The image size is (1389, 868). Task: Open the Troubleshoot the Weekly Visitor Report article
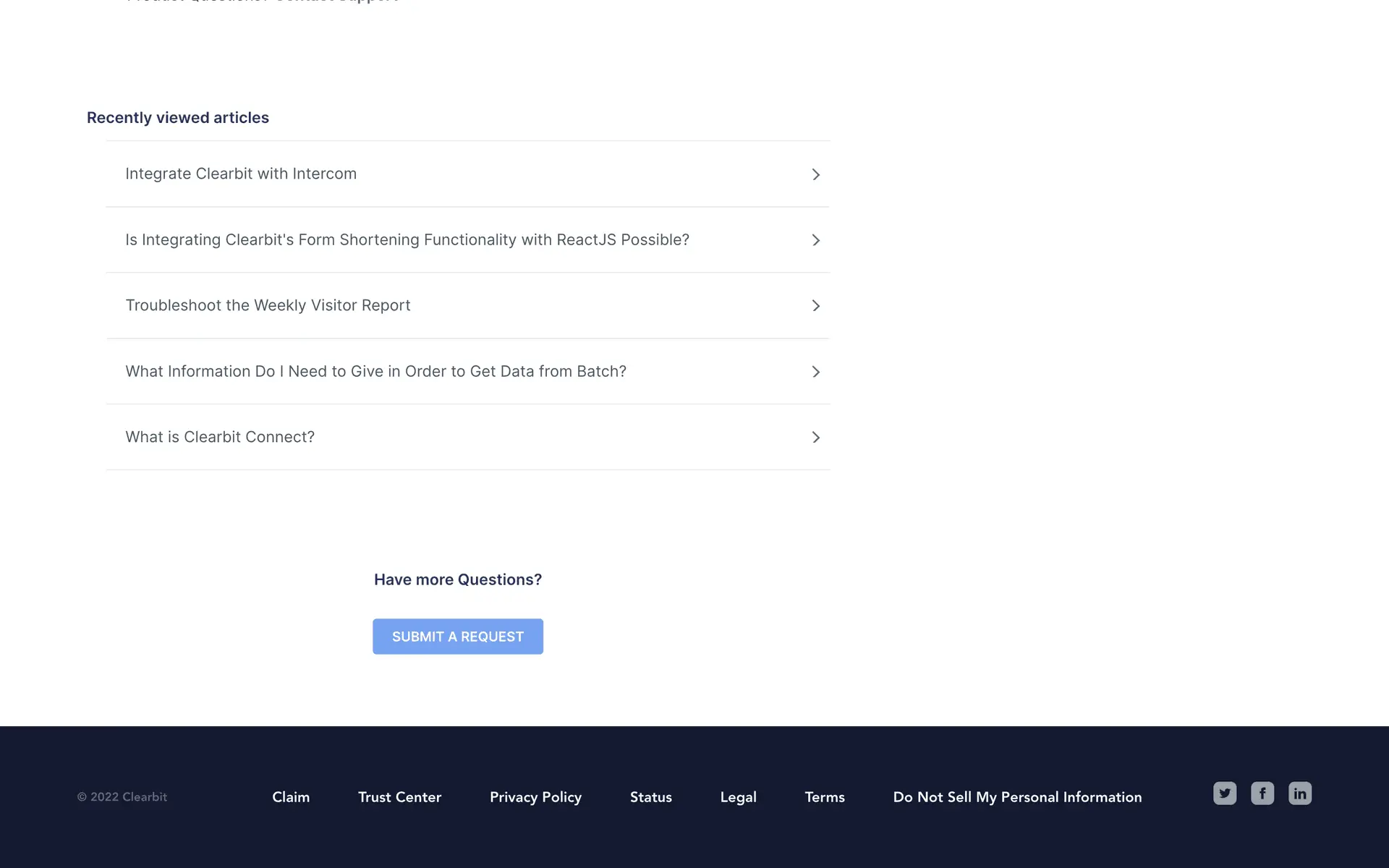pos(268,305)
